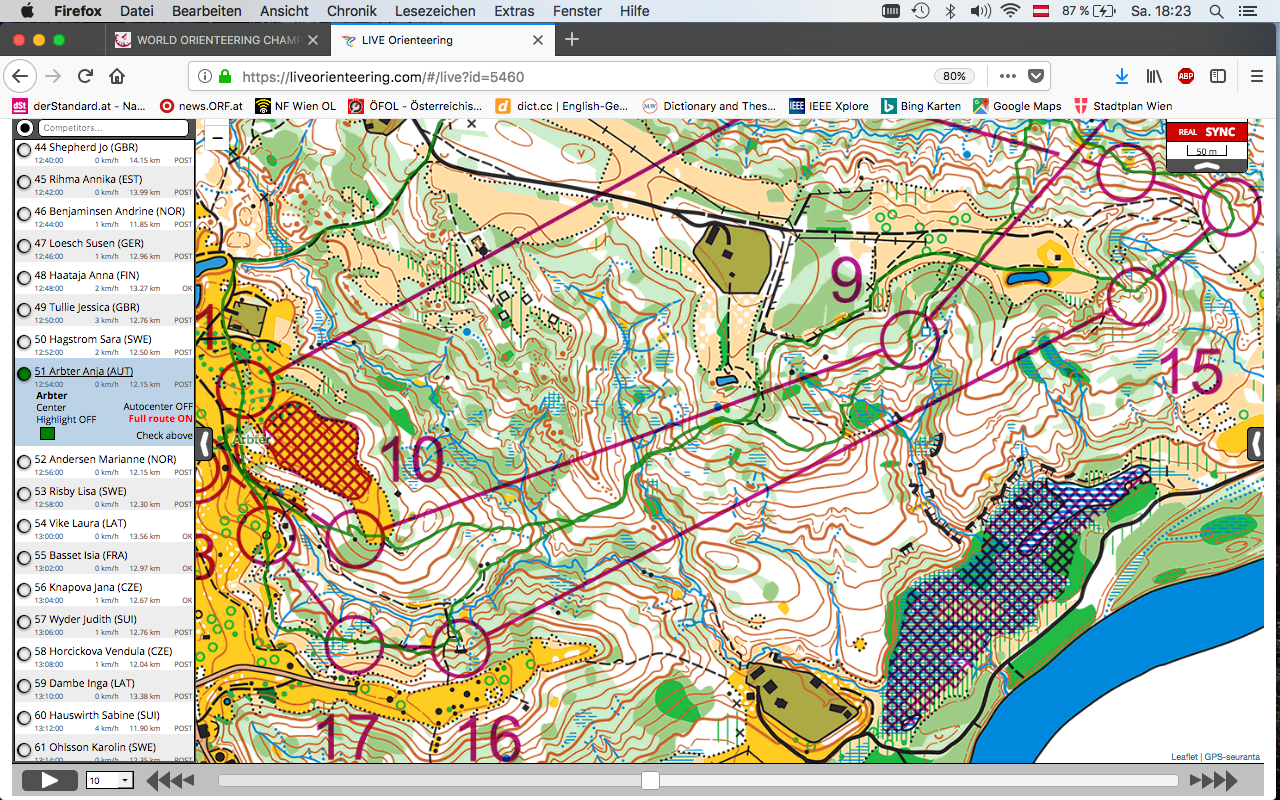
Task: Zoom out the map with minus button
Action: click(x=218, y=139)
